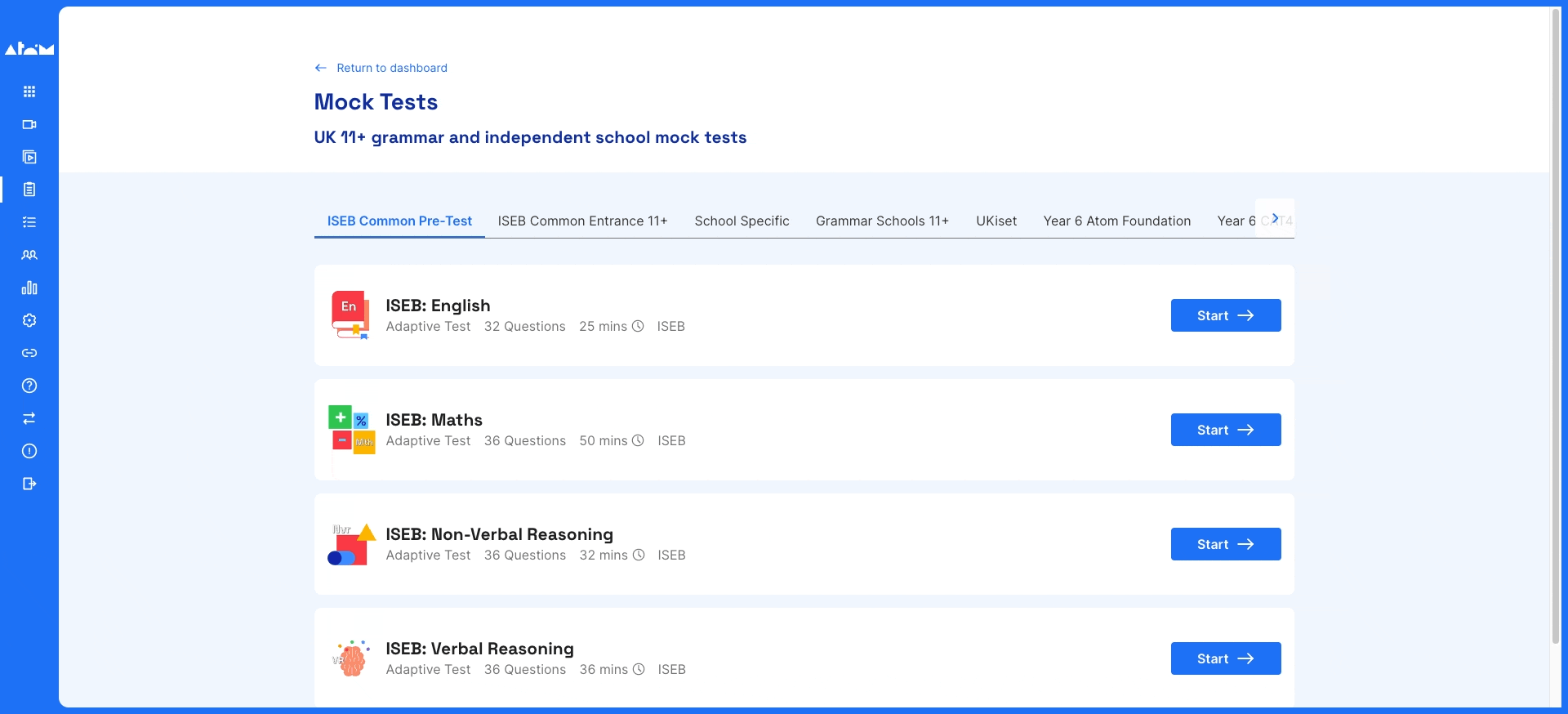Select Year 6 Atom Foundation tab
Viewport: 1568px width, 714px height.
tap(1117, 221)
